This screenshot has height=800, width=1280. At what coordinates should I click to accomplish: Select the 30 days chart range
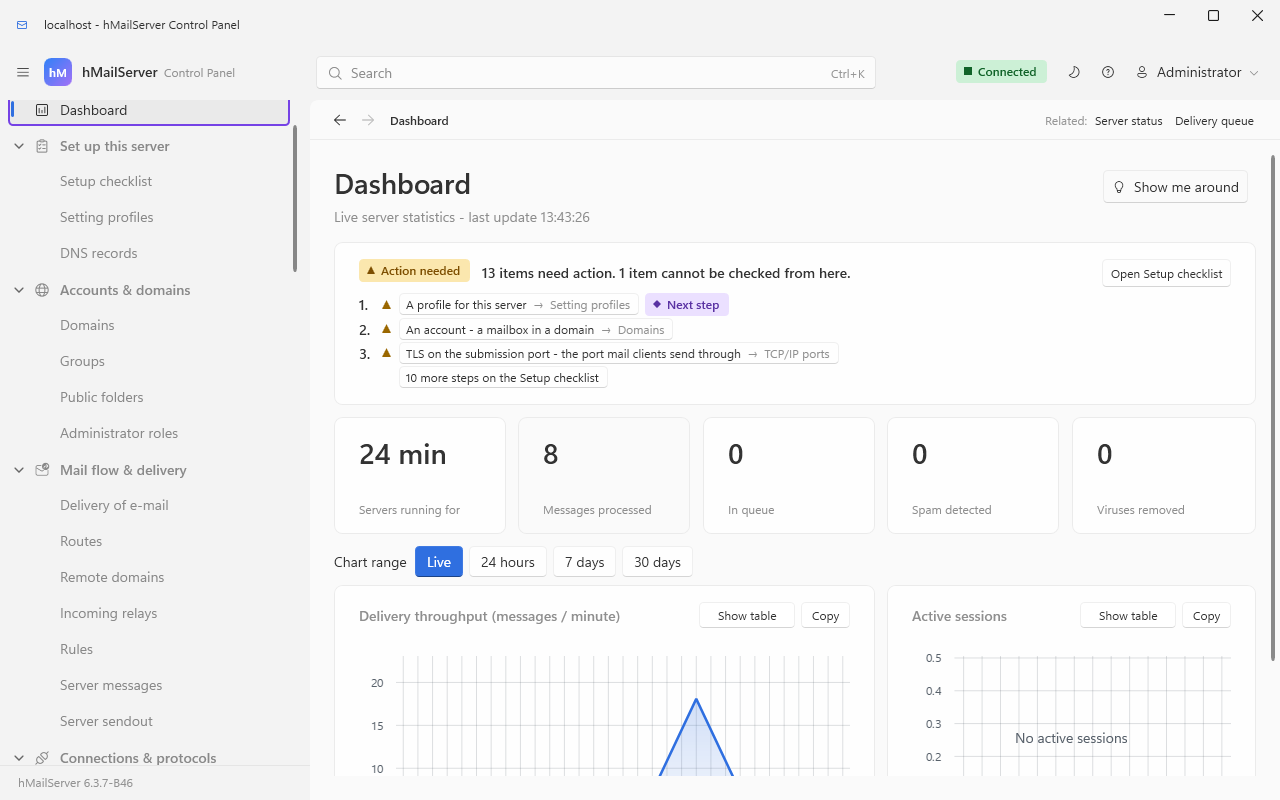(x=657, y=562)
